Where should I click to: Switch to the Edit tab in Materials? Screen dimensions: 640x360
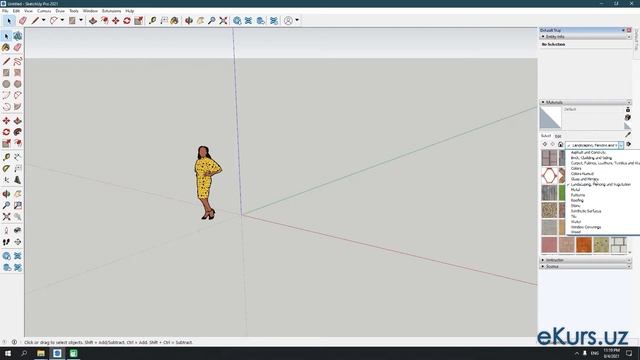tap(558, 136)
